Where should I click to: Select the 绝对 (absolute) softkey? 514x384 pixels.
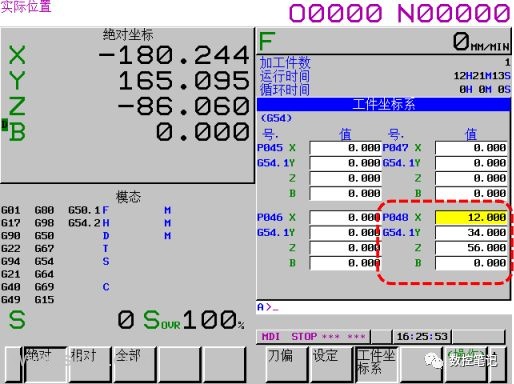[x=45, y=364]
